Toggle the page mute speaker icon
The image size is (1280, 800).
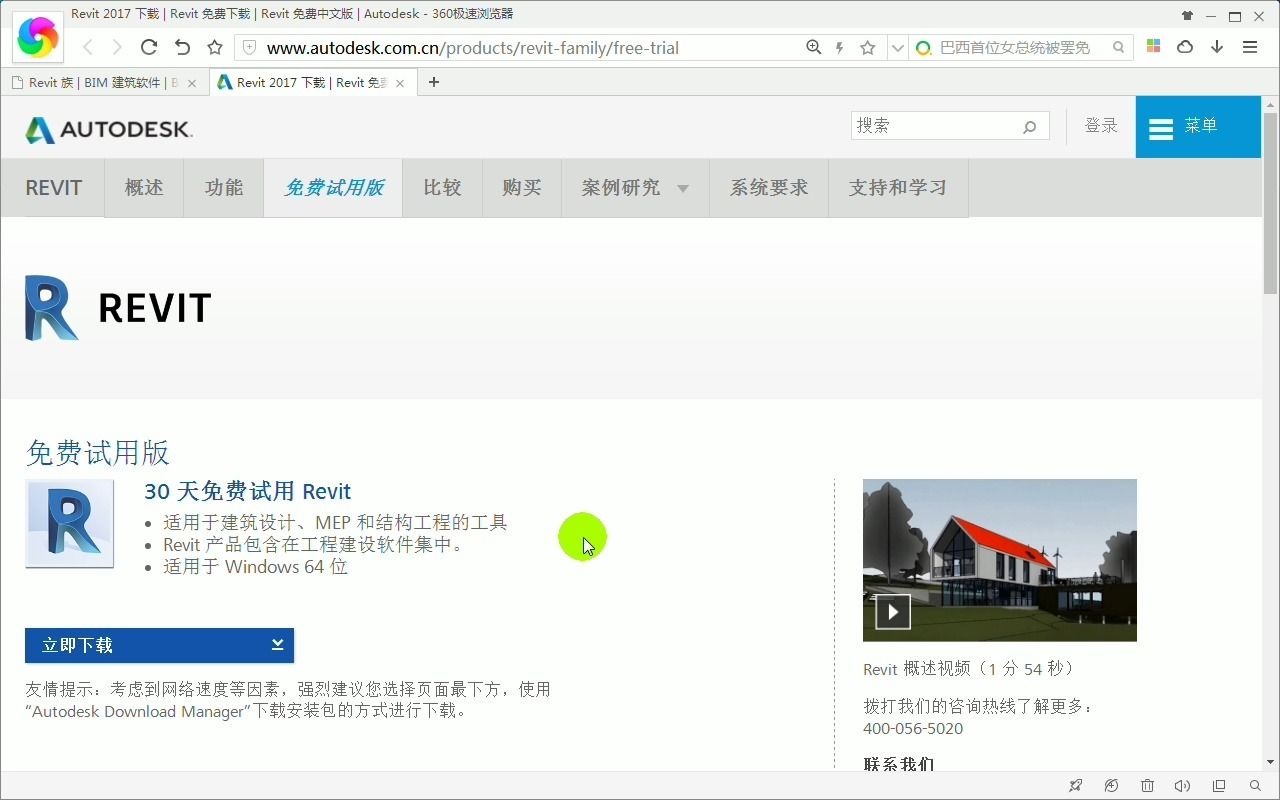pos(1182,786)
